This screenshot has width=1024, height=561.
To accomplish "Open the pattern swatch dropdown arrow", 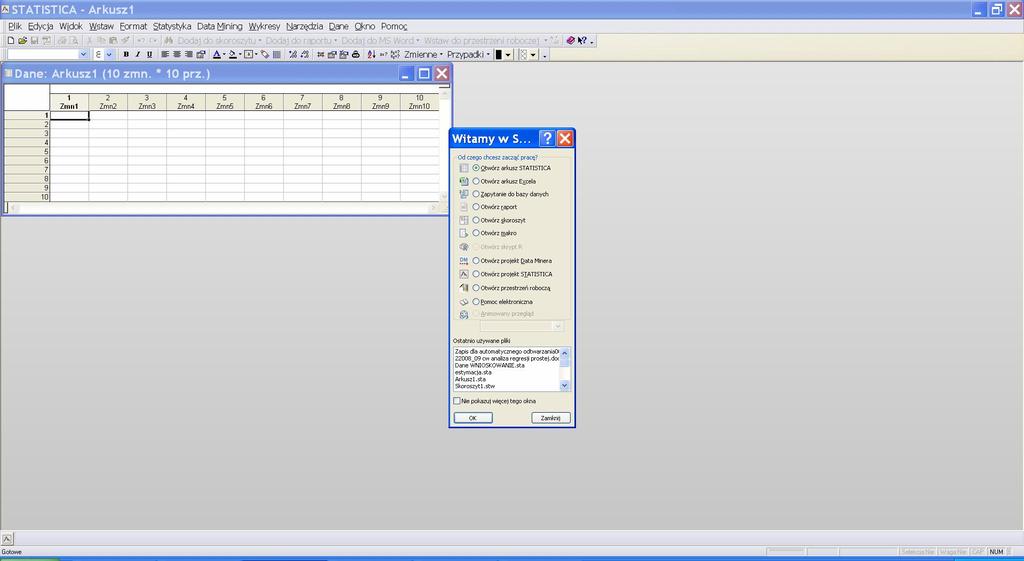I will pyautogui.click(x=533, y=55).
